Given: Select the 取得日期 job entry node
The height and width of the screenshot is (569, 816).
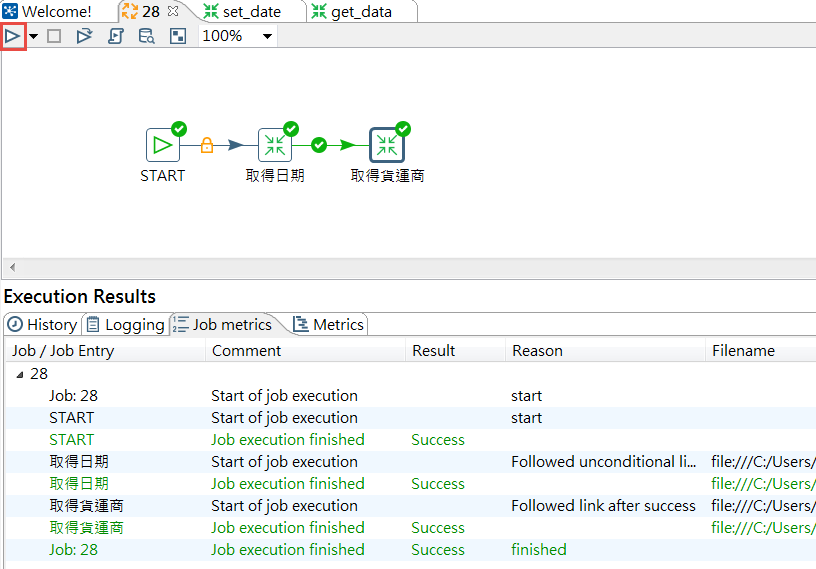Looking at the screenshot, I should point(275,145).
